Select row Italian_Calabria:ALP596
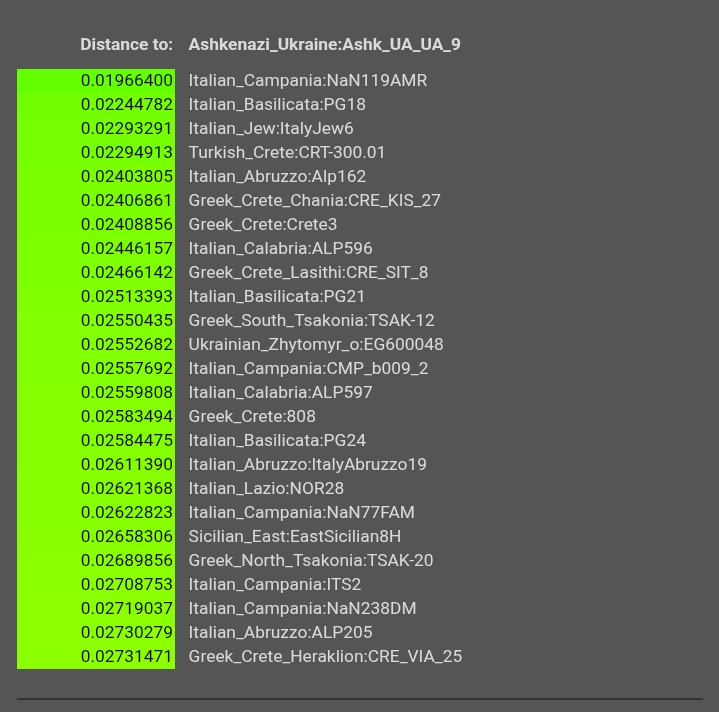This screenshot has height=712, width=719. coord(280,248)
